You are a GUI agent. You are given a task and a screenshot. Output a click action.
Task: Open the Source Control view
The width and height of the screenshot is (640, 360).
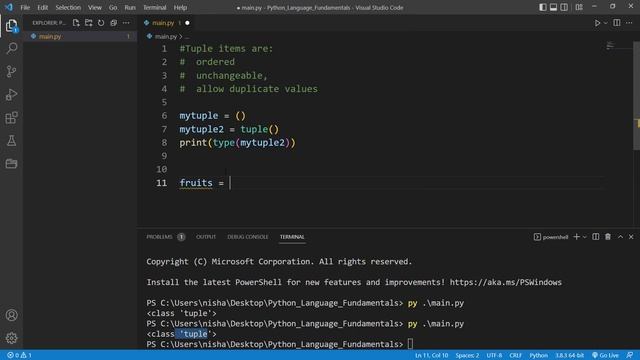coord(11,71)
